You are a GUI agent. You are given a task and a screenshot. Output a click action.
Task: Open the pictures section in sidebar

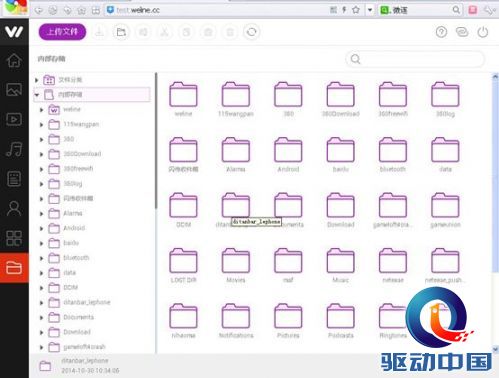click(x=14, y=90)
